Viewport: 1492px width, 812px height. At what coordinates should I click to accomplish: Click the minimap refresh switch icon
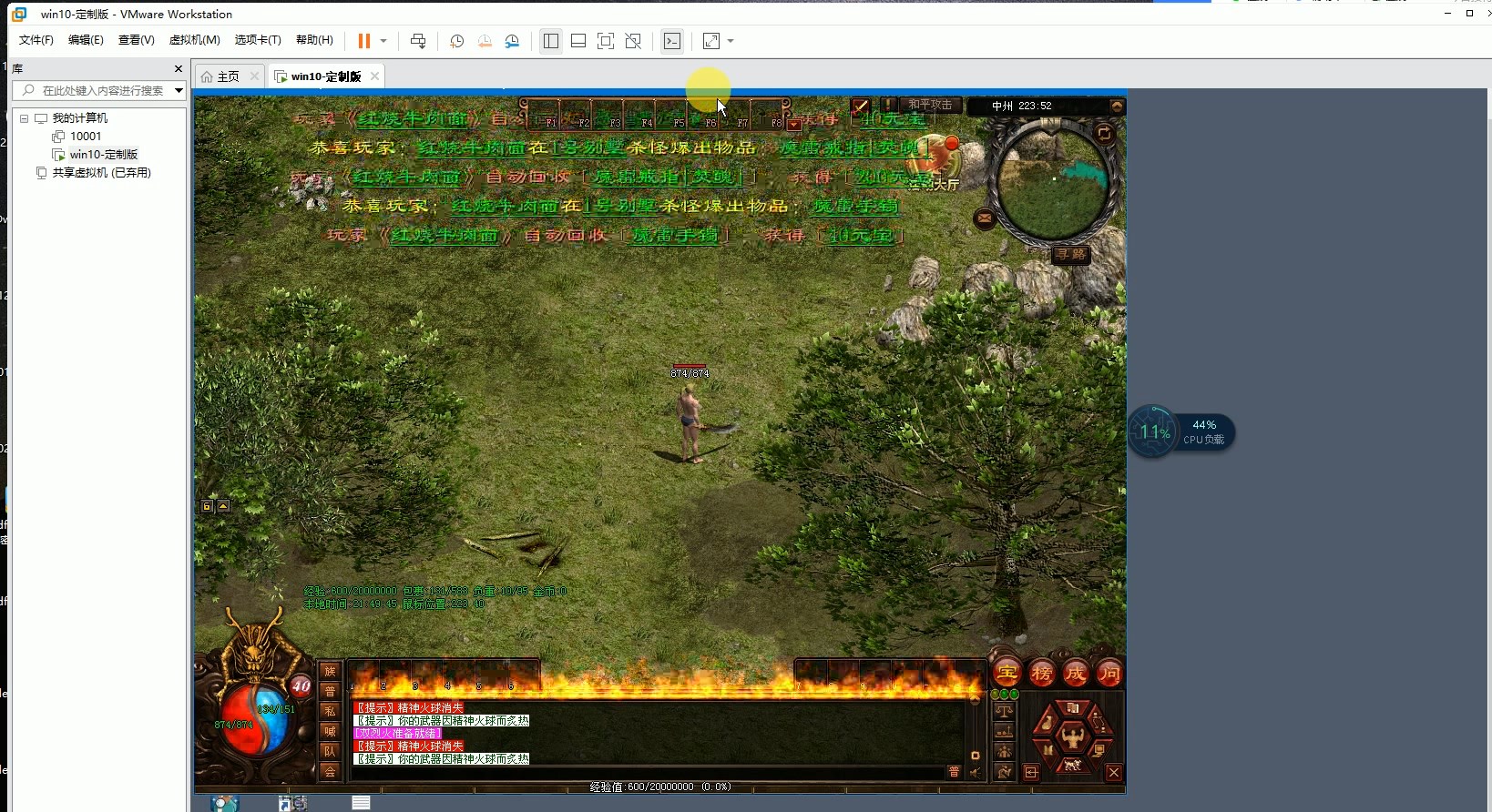[x=1104, y=134]
